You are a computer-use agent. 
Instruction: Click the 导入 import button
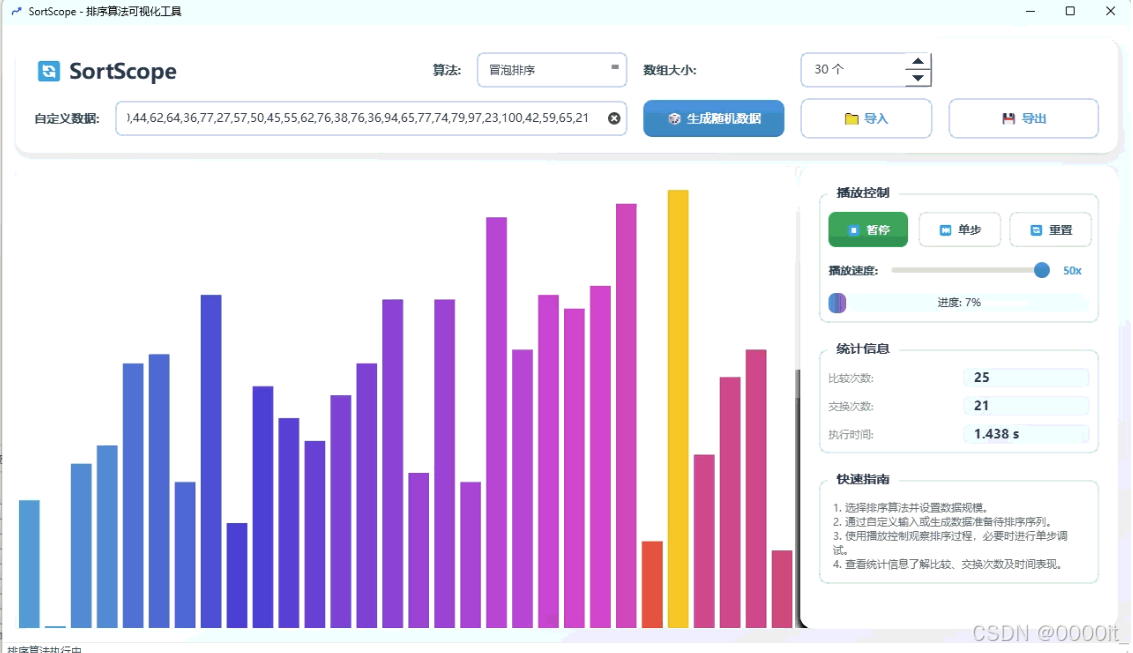click(866, 118)
